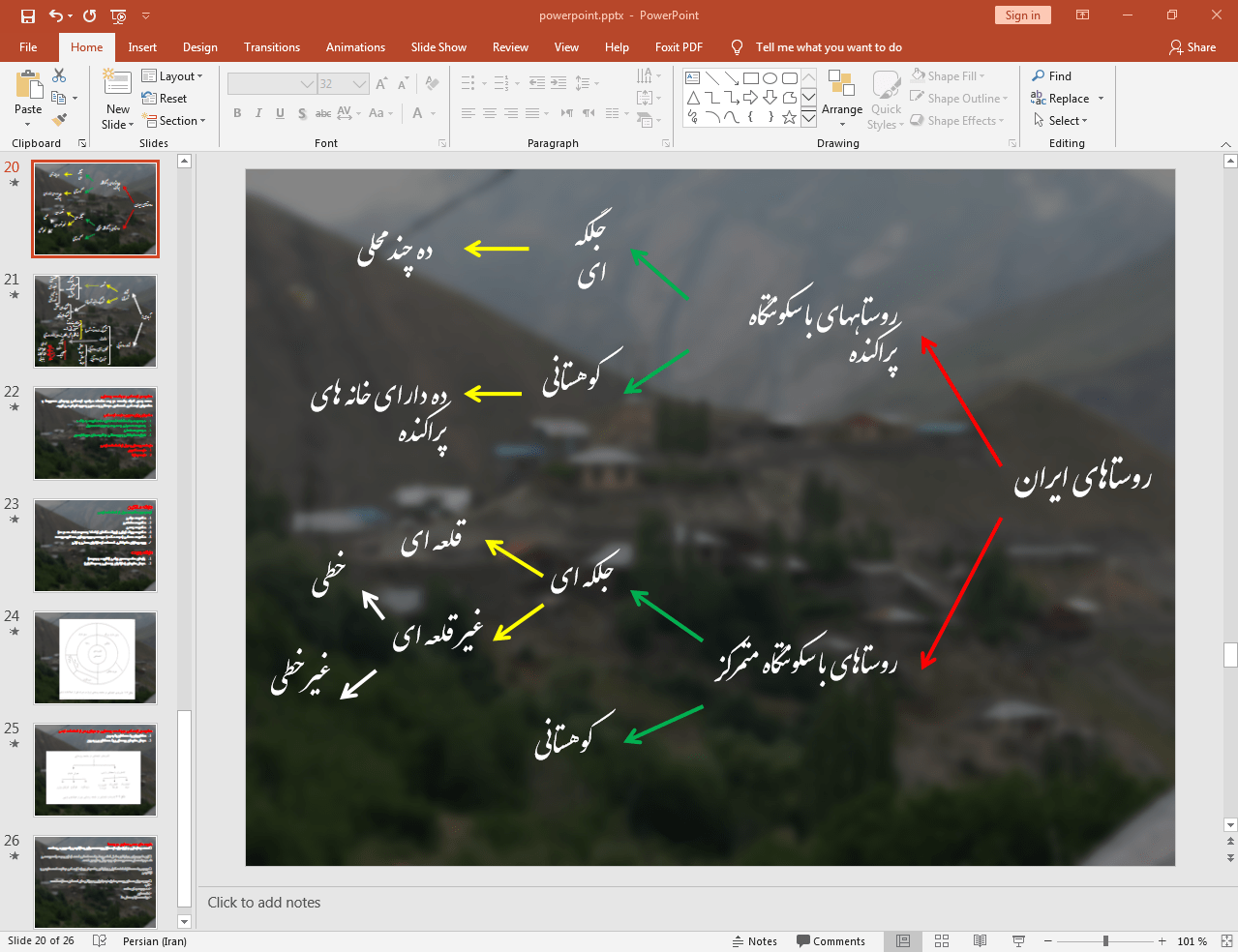Expand the shapes gallery More arrow
Screen dimensions: 1238x952
[808, 118]
